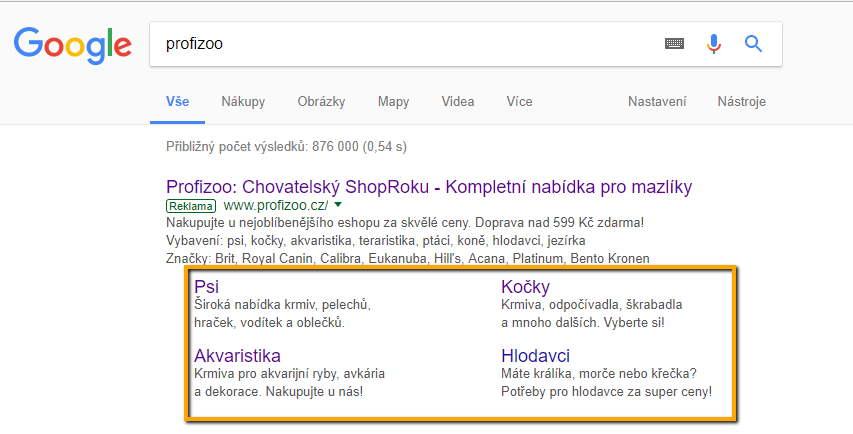Viewport: 853px width, 434px height.
Task: Click 'a dekorace. Nakupujte u nás!' text
Action: coord(279,392)
